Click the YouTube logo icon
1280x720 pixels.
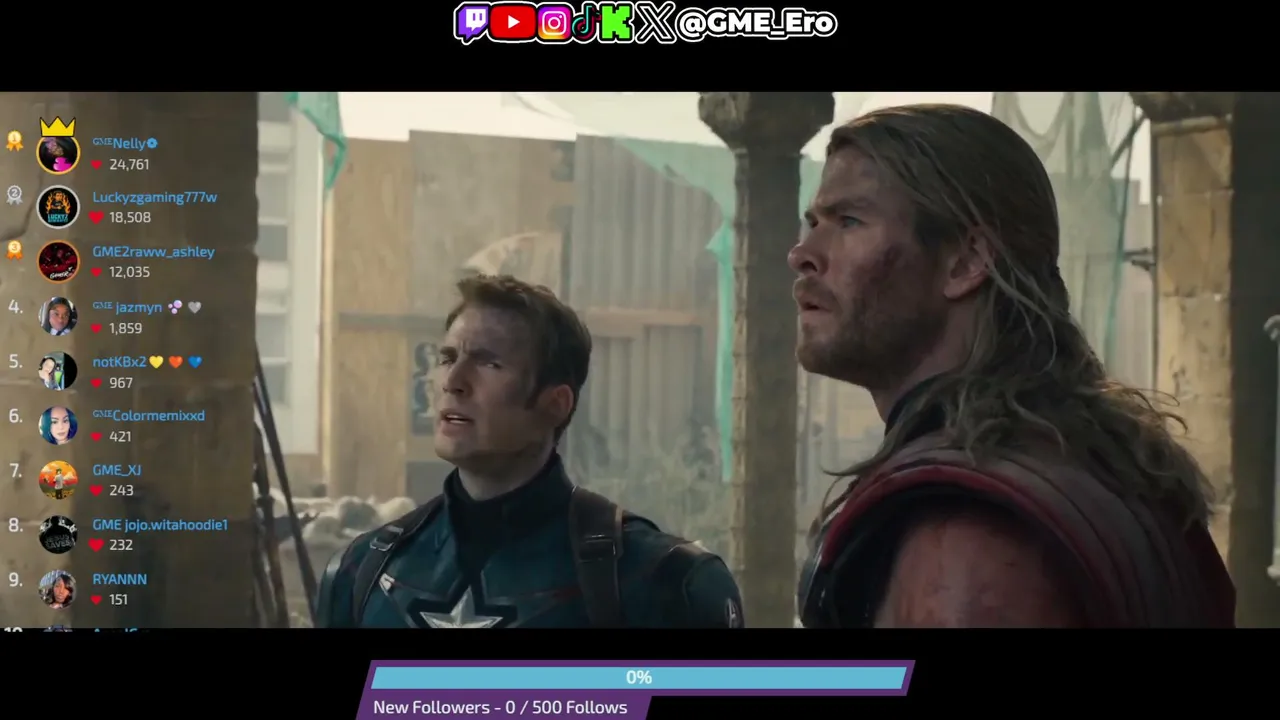coord(513,22)
